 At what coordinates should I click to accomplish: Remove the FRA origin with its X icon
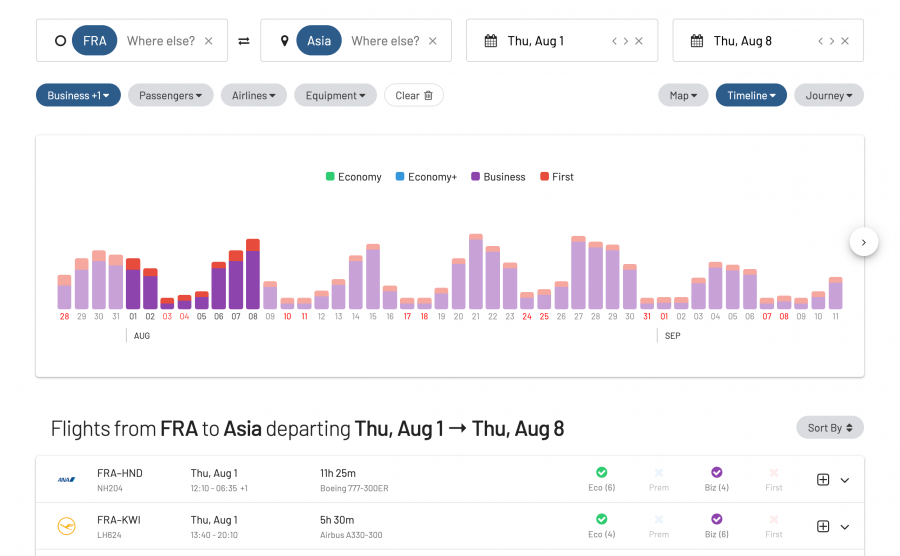[208, 41]
